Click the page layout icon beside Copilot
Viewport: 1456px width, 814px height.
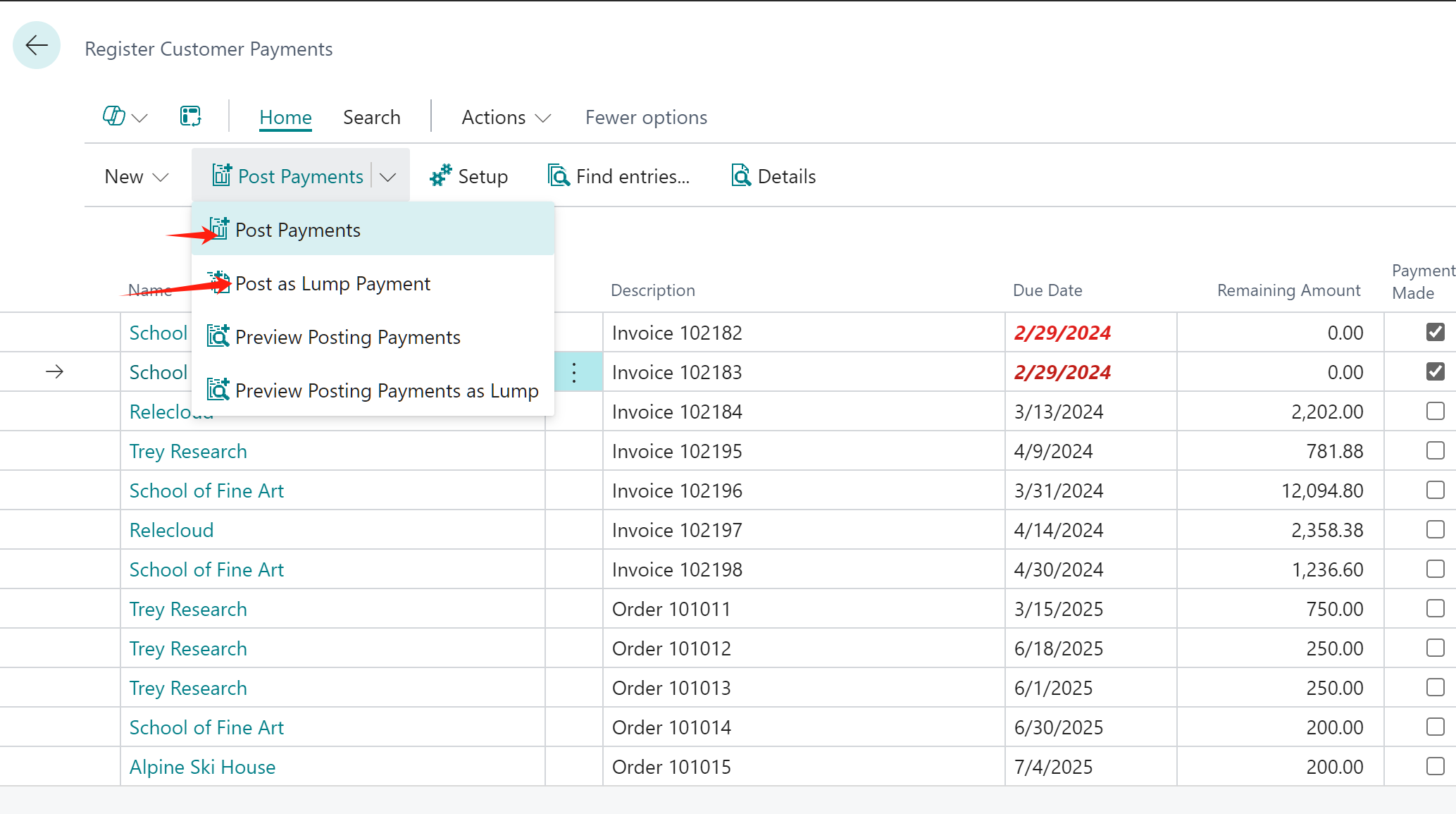tap(190, 116)
